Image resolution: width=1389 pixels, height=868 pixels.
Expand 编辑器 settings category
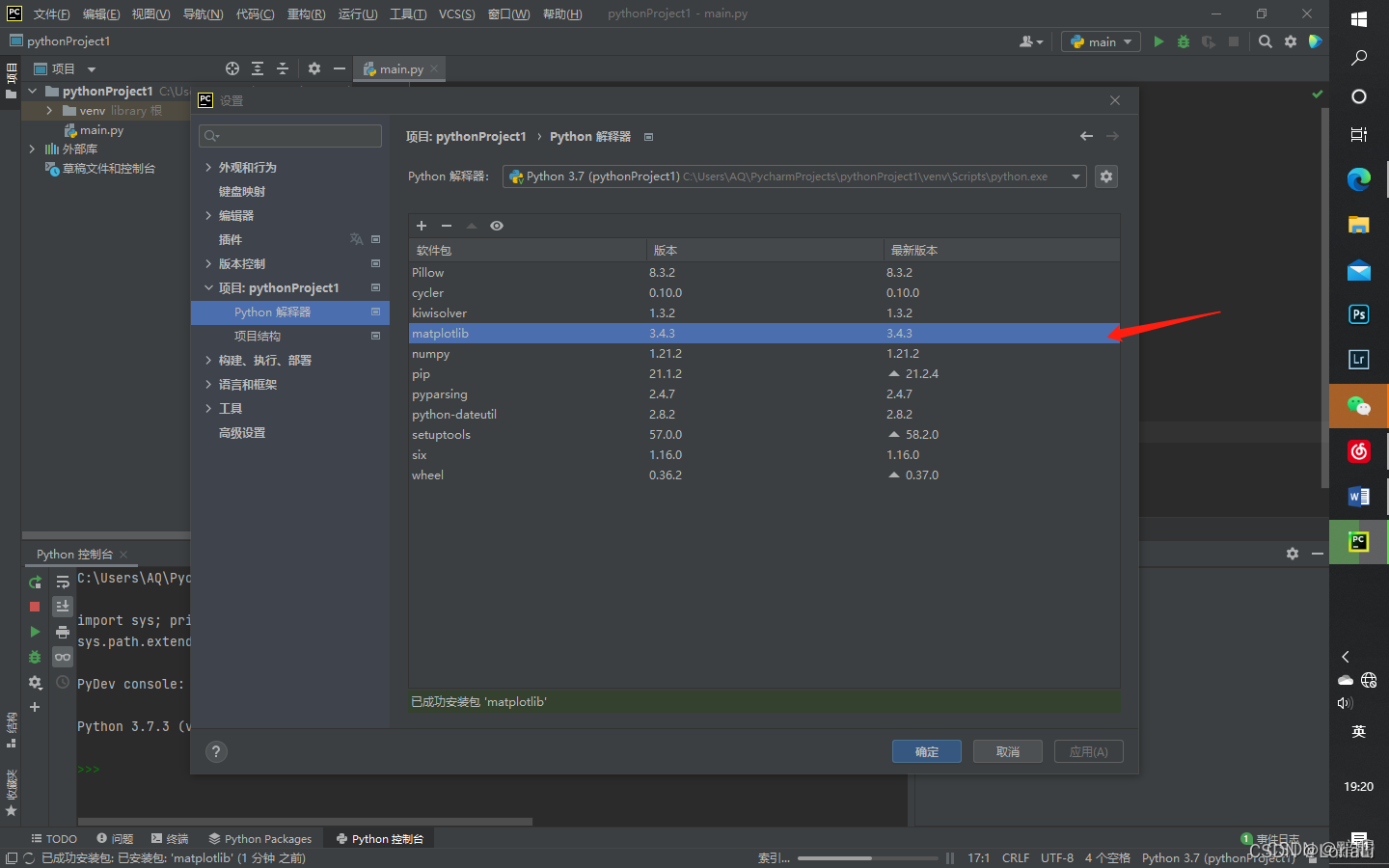click(208, 215)
